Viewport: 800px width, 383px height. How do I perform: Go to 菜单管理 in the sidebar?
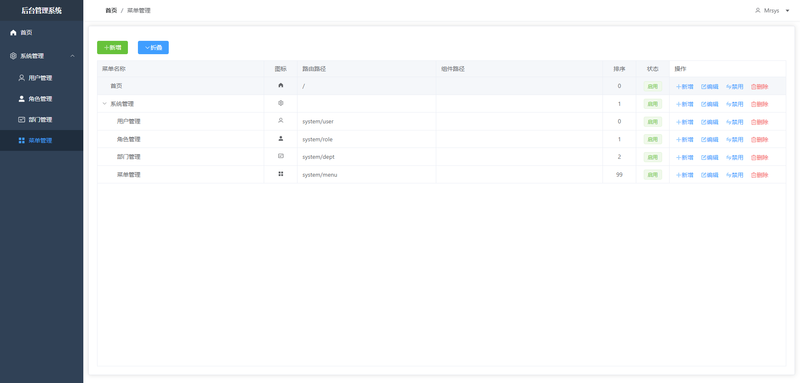click(41, 141)
